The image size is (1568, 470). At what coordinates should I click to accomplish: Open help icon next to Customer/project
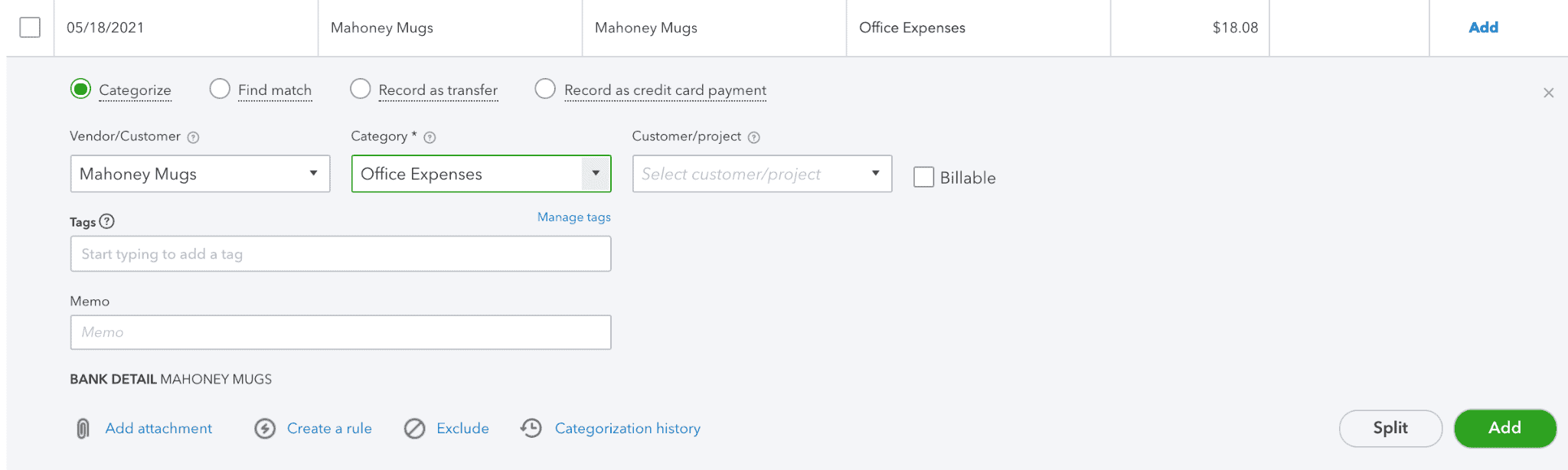(x=754, y=138)
